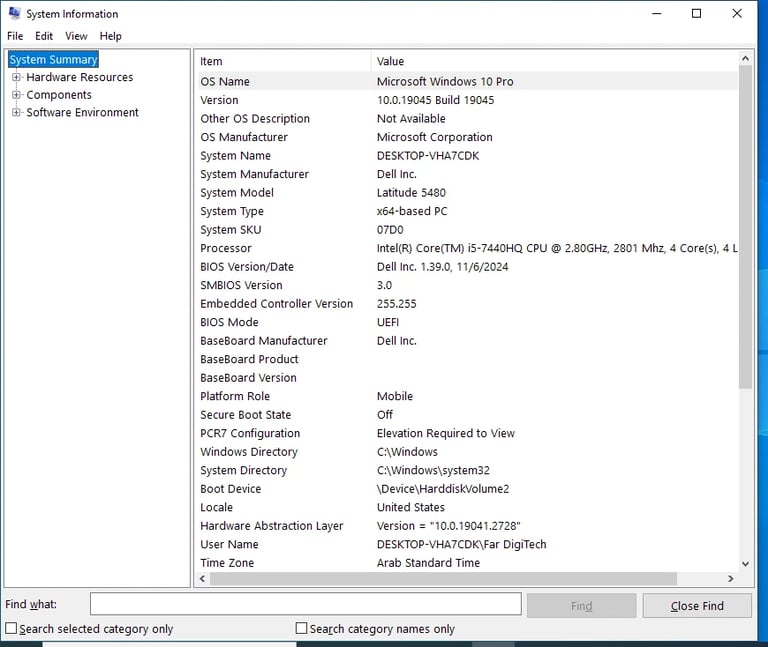Screen dimensions: 768x647
Task: Select the System Summary tree node
Action: [53, 60]
